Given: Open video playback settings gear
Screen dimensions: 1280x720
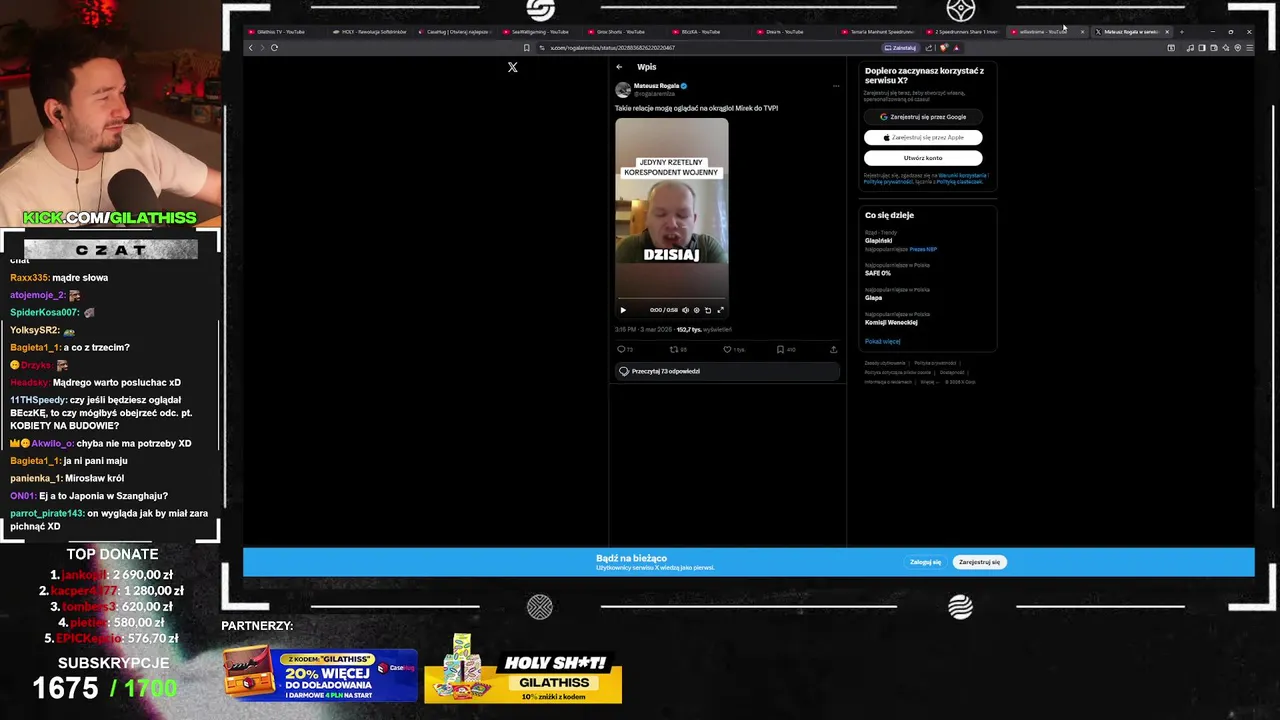Looking at the screenshot, I should click(x=696, y=310).
